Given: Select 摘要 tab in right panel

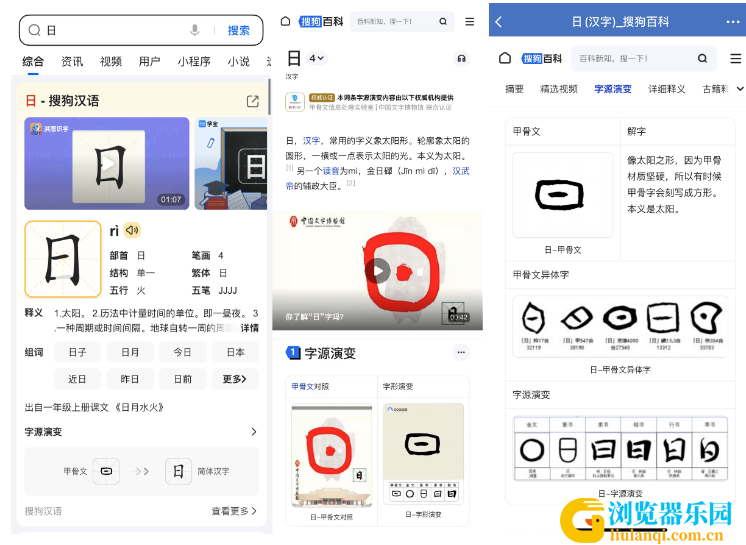Looking at the screenshot, I should coord(514,89).
